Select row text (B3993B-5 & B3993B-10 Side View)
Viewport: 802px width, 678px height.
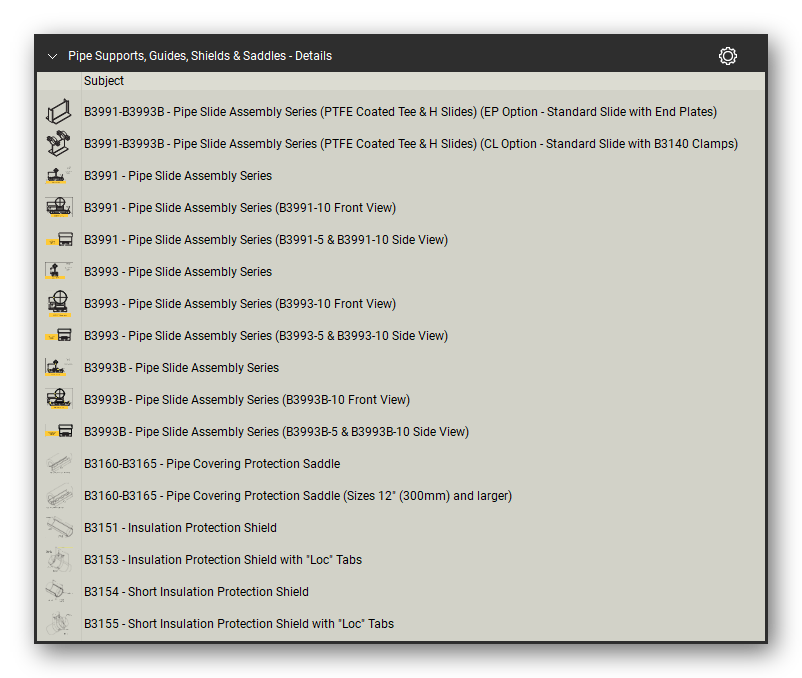coord(277,432)
